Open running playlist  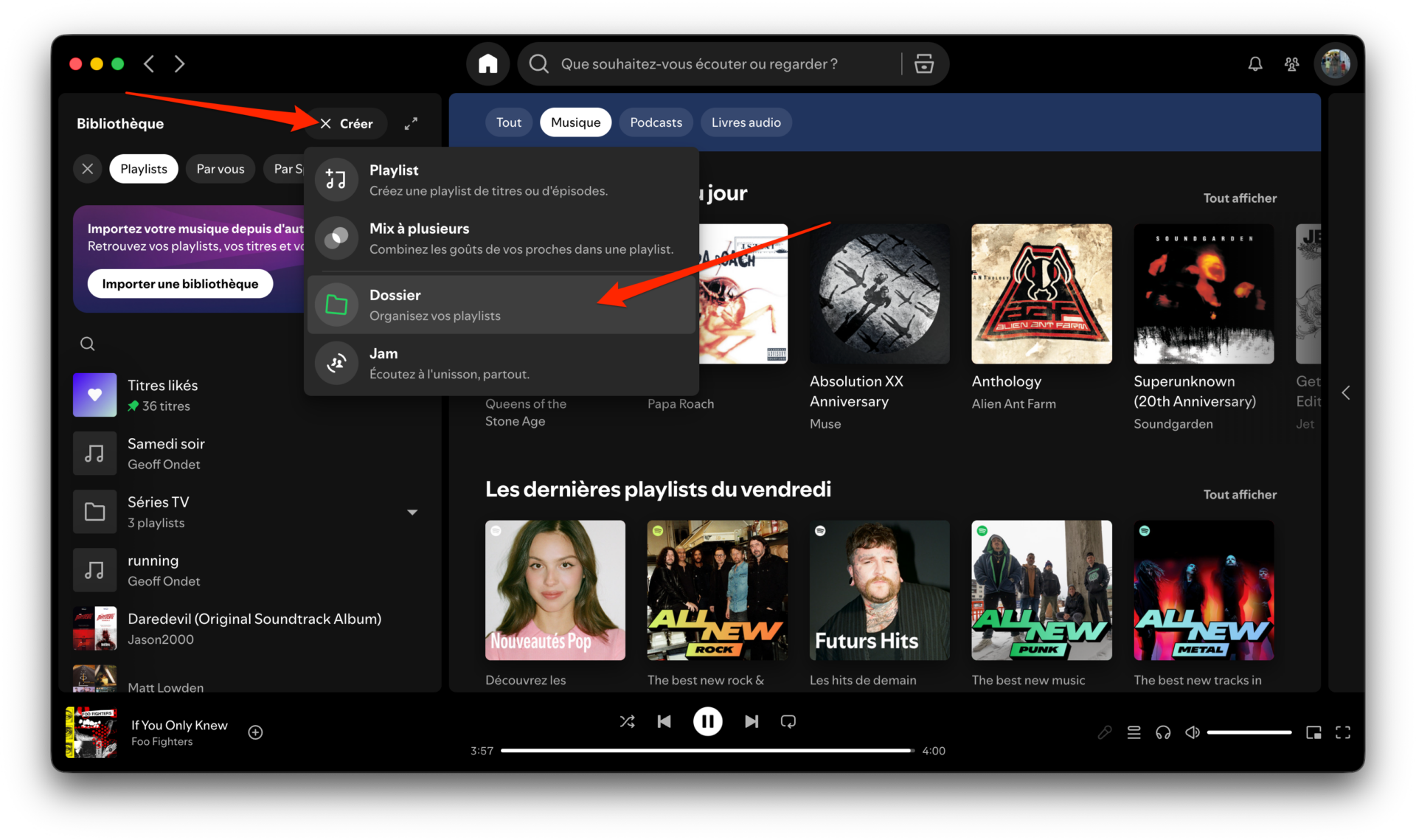click(251, 570)
